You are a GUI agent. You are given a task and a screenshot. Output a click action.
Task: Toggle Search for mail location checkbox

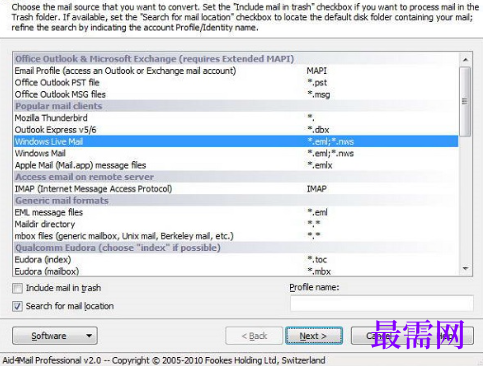pos(17,306)
